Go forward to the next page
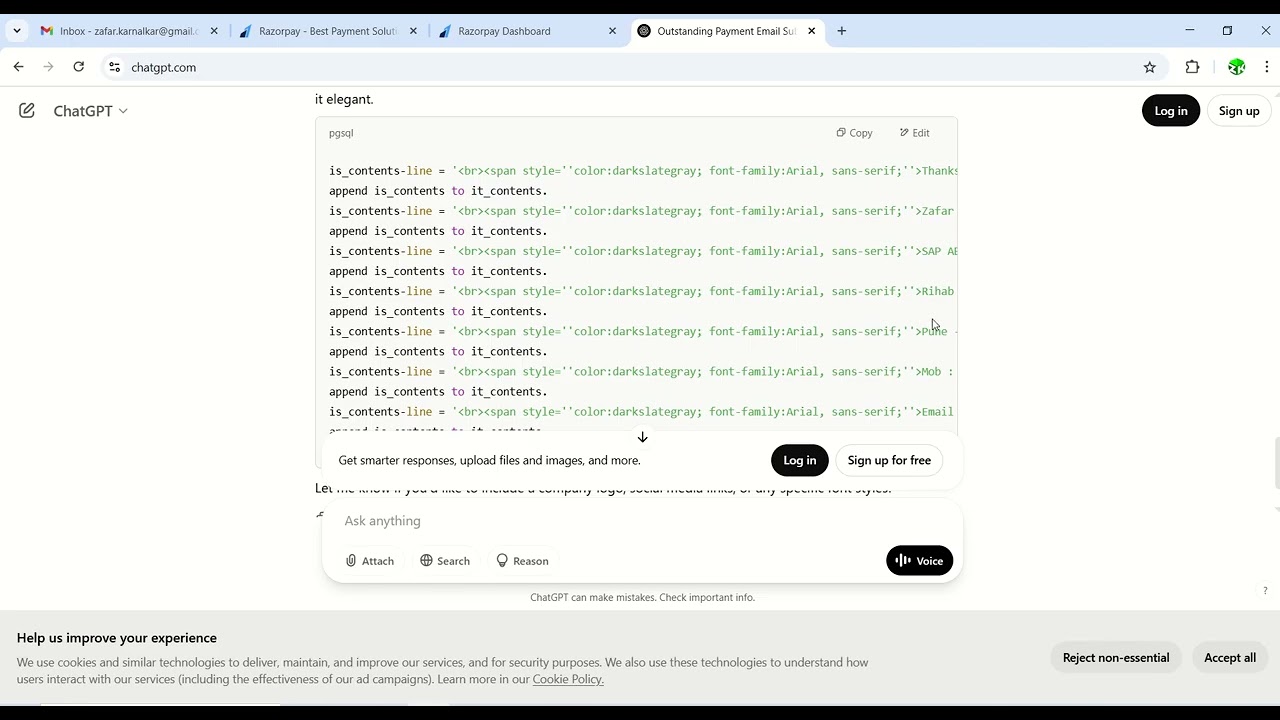This screenshot has height=720, width=1280. tap(48, 67)
